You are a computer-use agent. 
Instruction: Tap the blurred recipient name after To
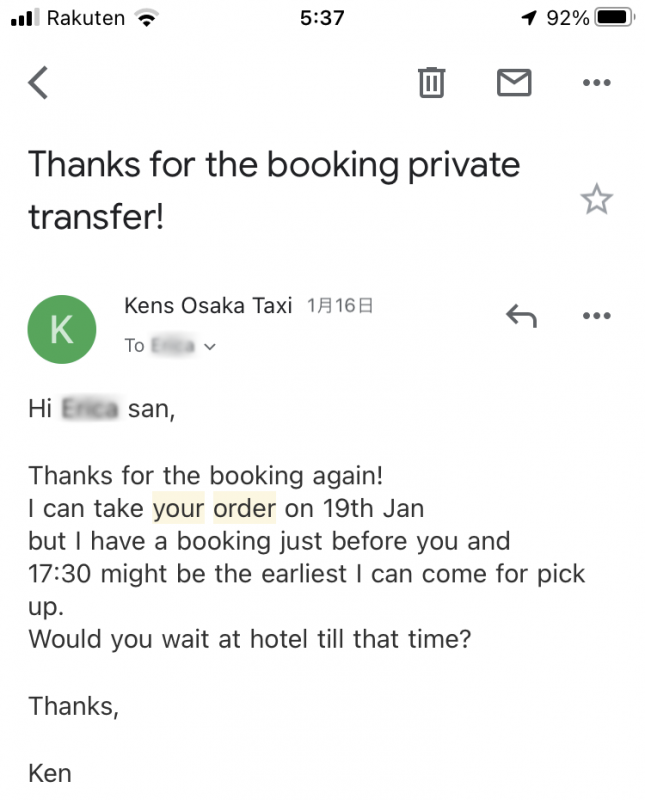coord(173,345)
